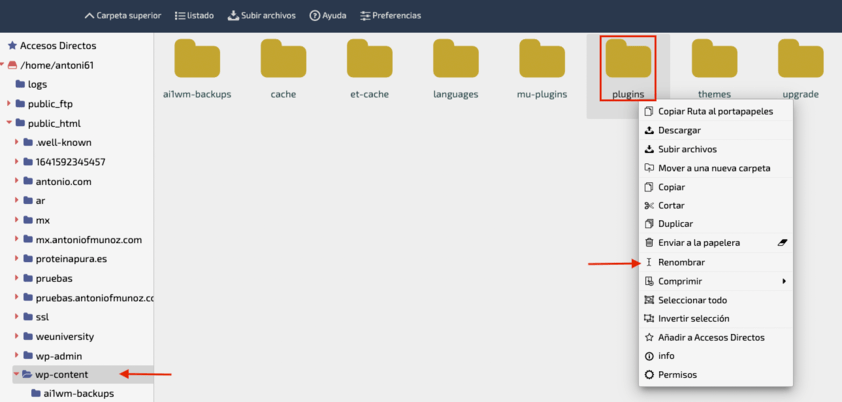Choose Cortar in context menu

pyautogui.click(x=716, y=205)
